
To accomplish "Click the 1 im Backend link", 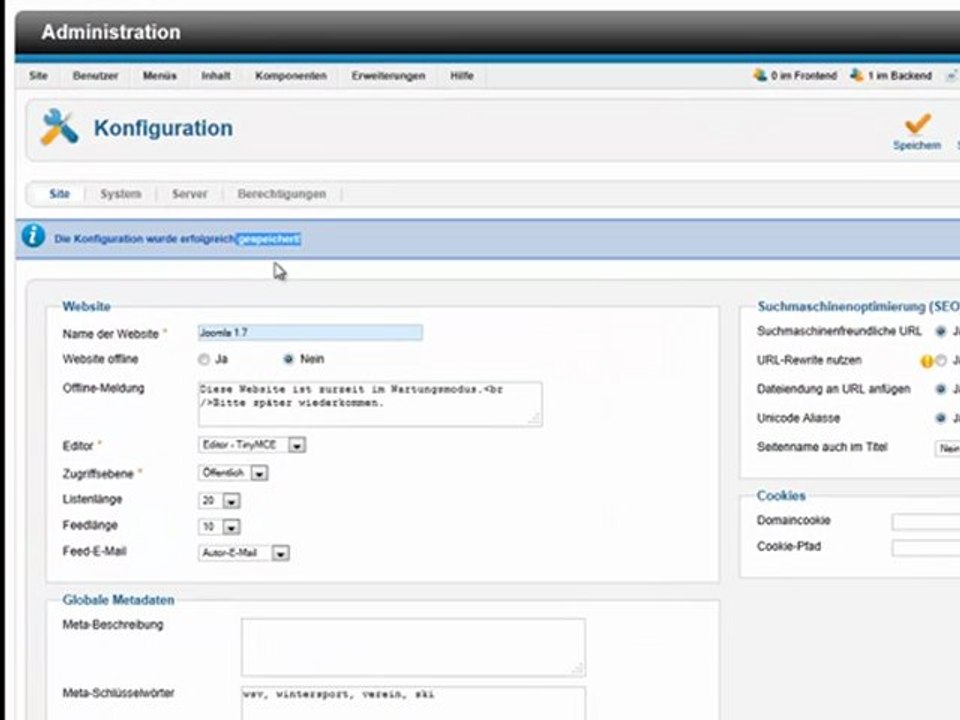I will (x=899, y=76).
